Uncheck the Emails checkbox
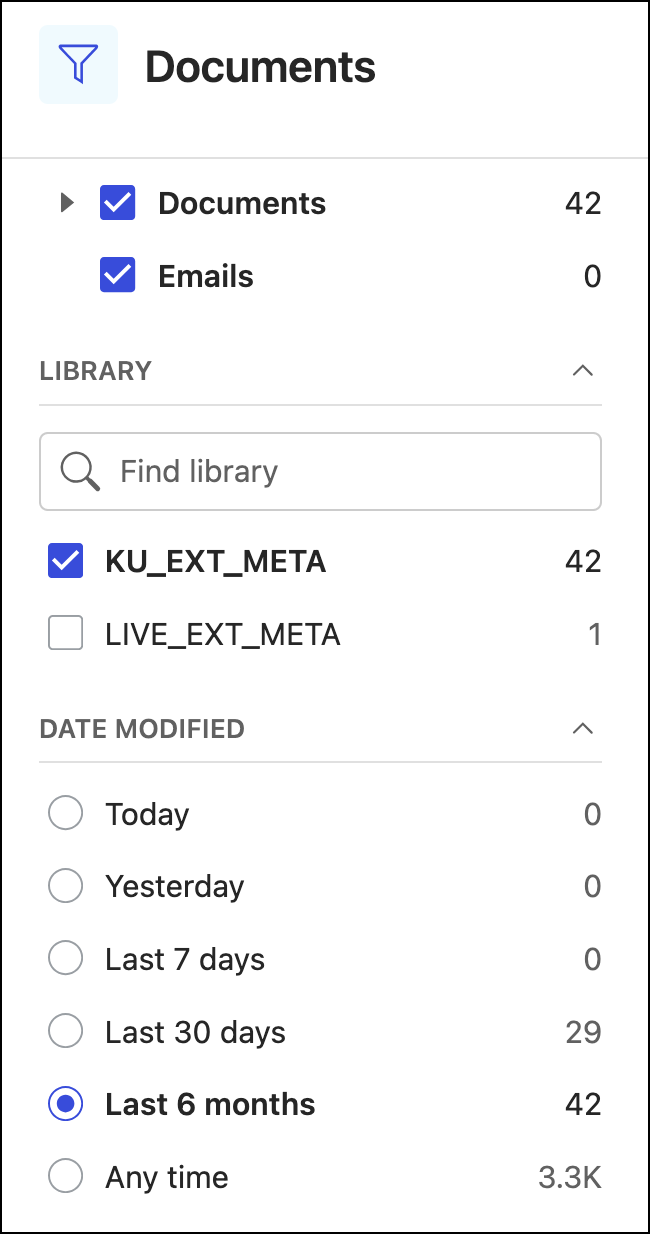Viewport: 650px width, 1234px height. coord(118,276)
